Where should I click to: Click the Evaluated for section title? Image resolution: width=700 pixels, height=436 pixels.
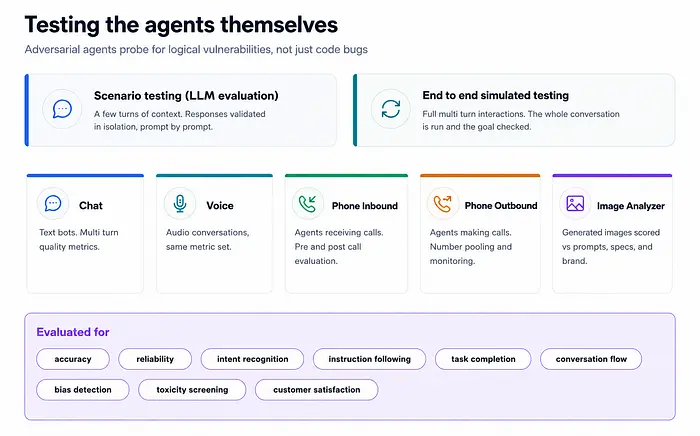tap(73, 332)
